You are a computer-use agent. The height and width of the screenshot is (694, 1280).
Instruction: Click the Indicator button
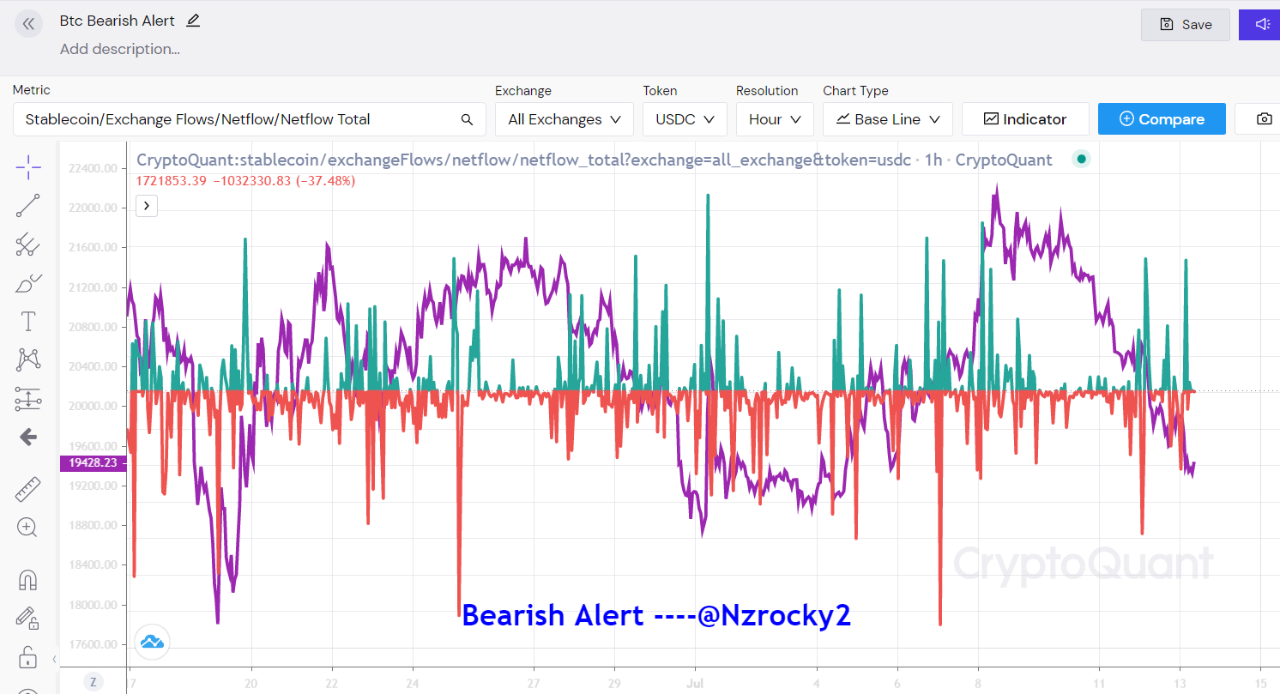pos(1025,119)
